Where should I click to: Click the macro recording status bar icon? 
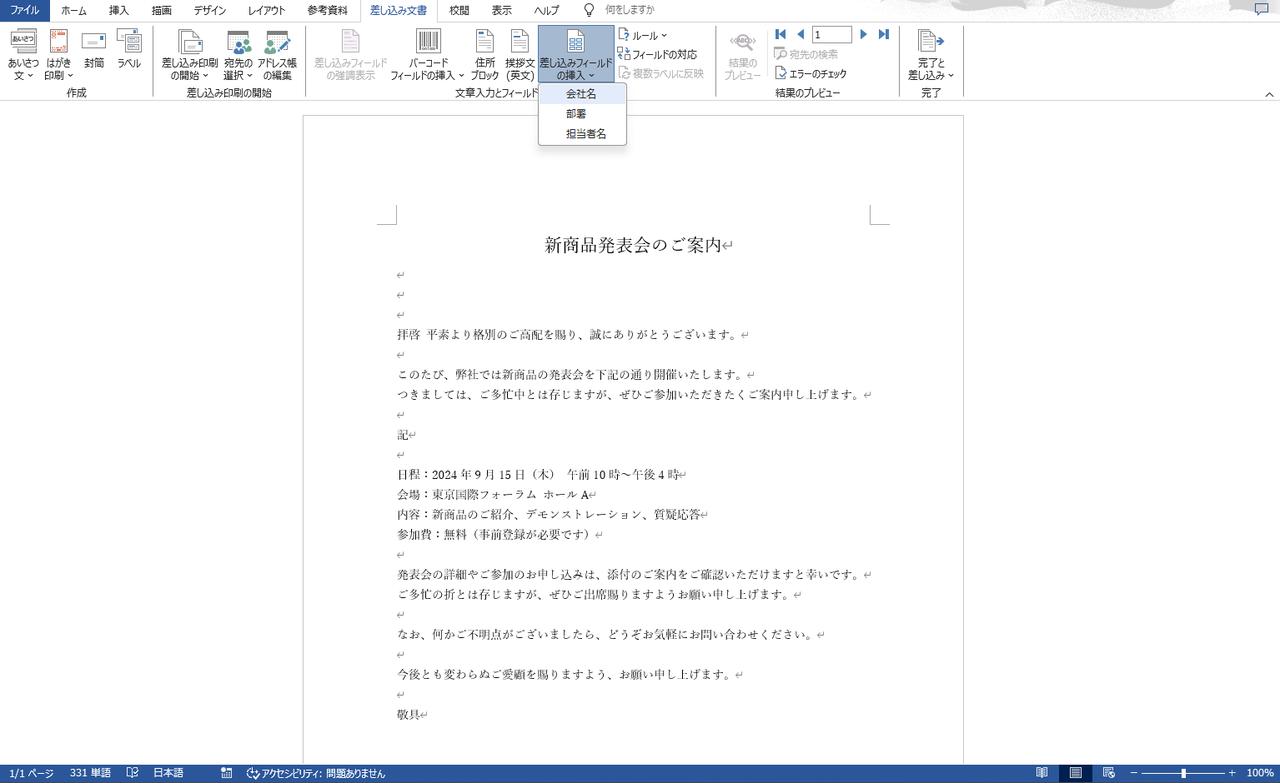tap(227, 773)
